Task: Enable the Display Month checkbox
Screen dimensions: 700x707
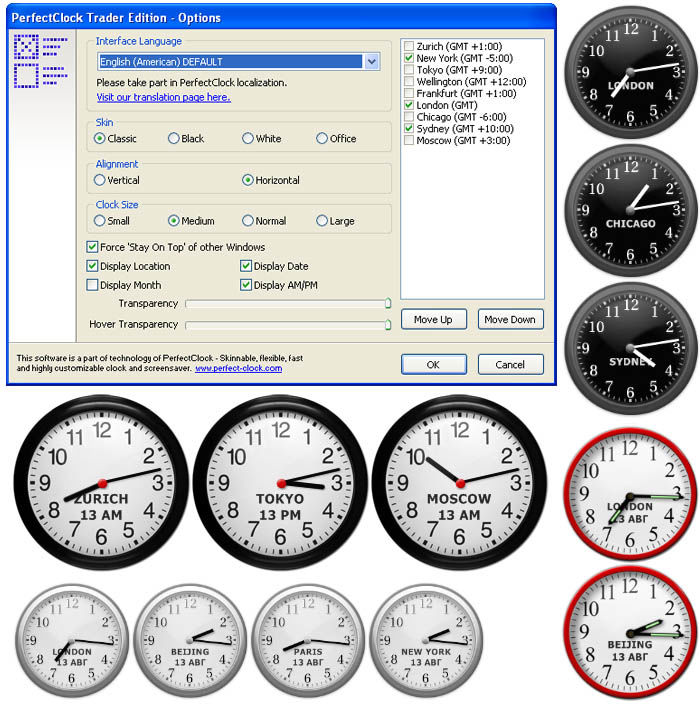Action: point(92,285)
